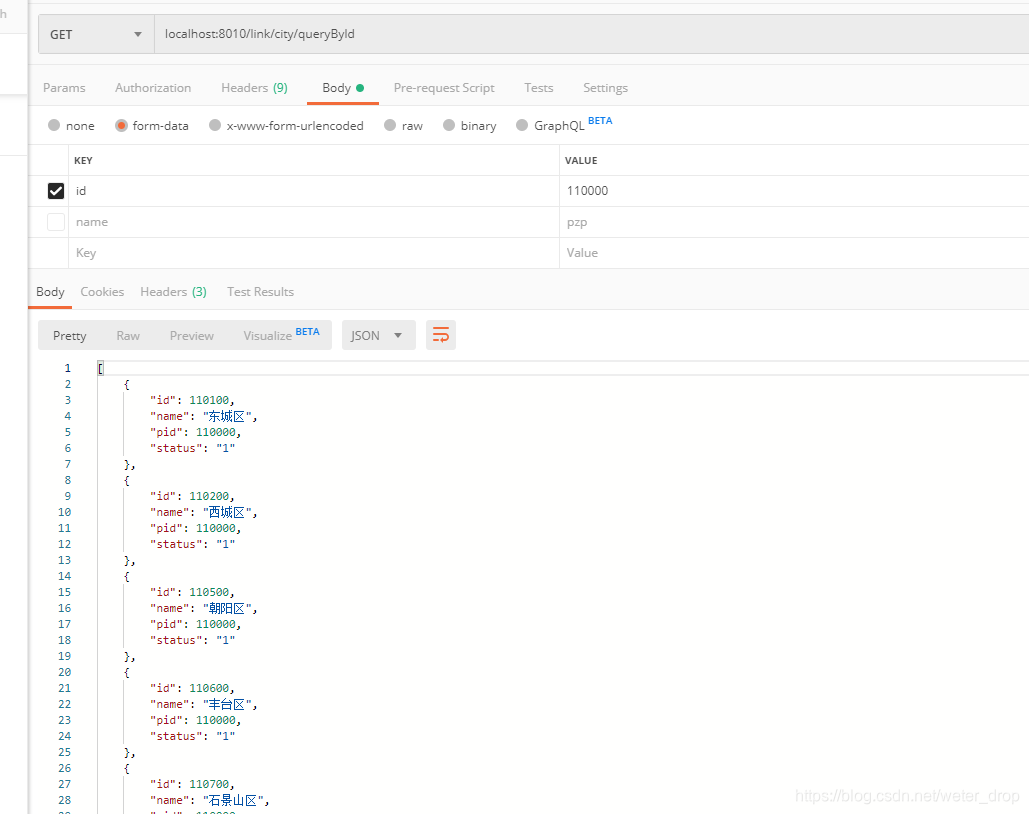The height and width of the screenshot is (814, 1029).
Task: Open the Pre-request Script tab
Action: pos(444,87)
